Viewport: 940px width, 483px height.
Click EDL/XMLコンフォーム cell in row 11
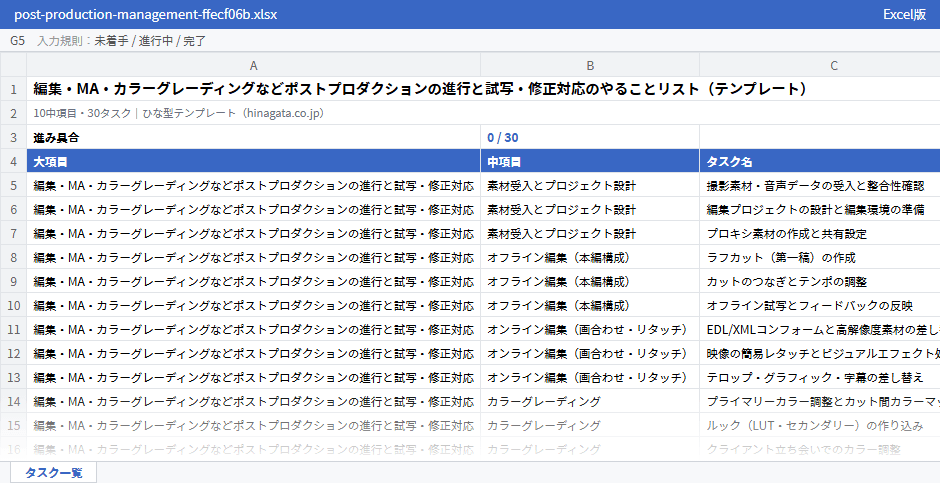[820, 329]
